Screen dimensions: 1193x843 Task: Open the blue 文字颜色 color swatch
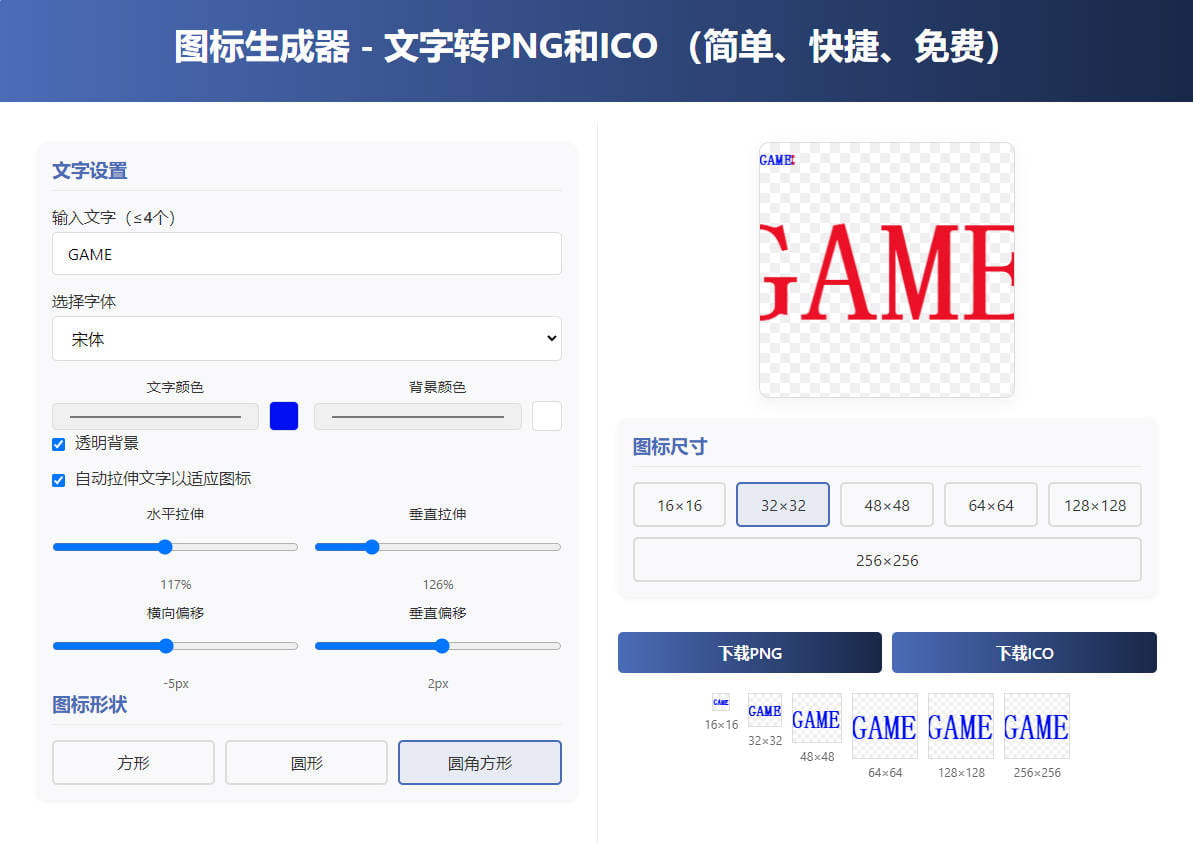[284, 416]
